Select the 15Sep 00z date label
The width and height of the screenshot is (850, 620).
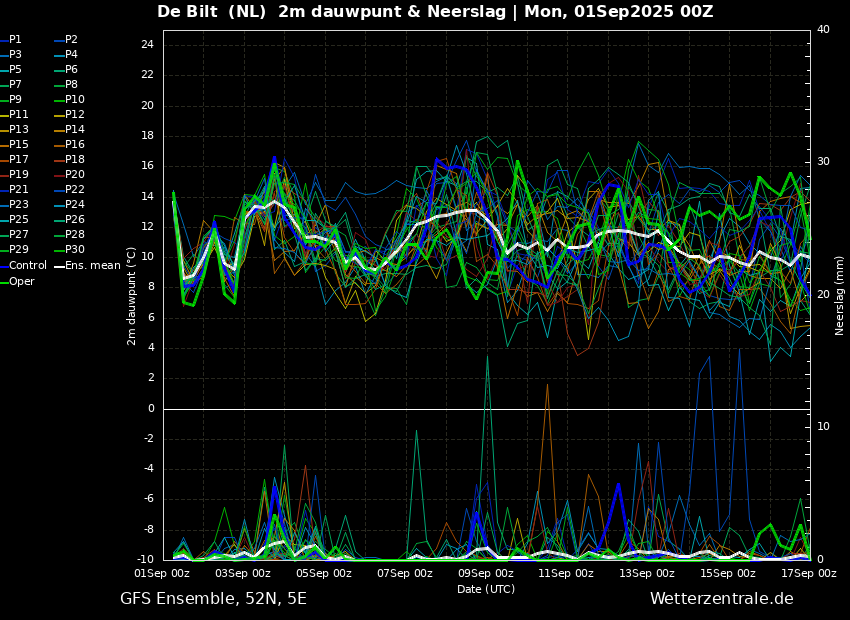point(728,573)
